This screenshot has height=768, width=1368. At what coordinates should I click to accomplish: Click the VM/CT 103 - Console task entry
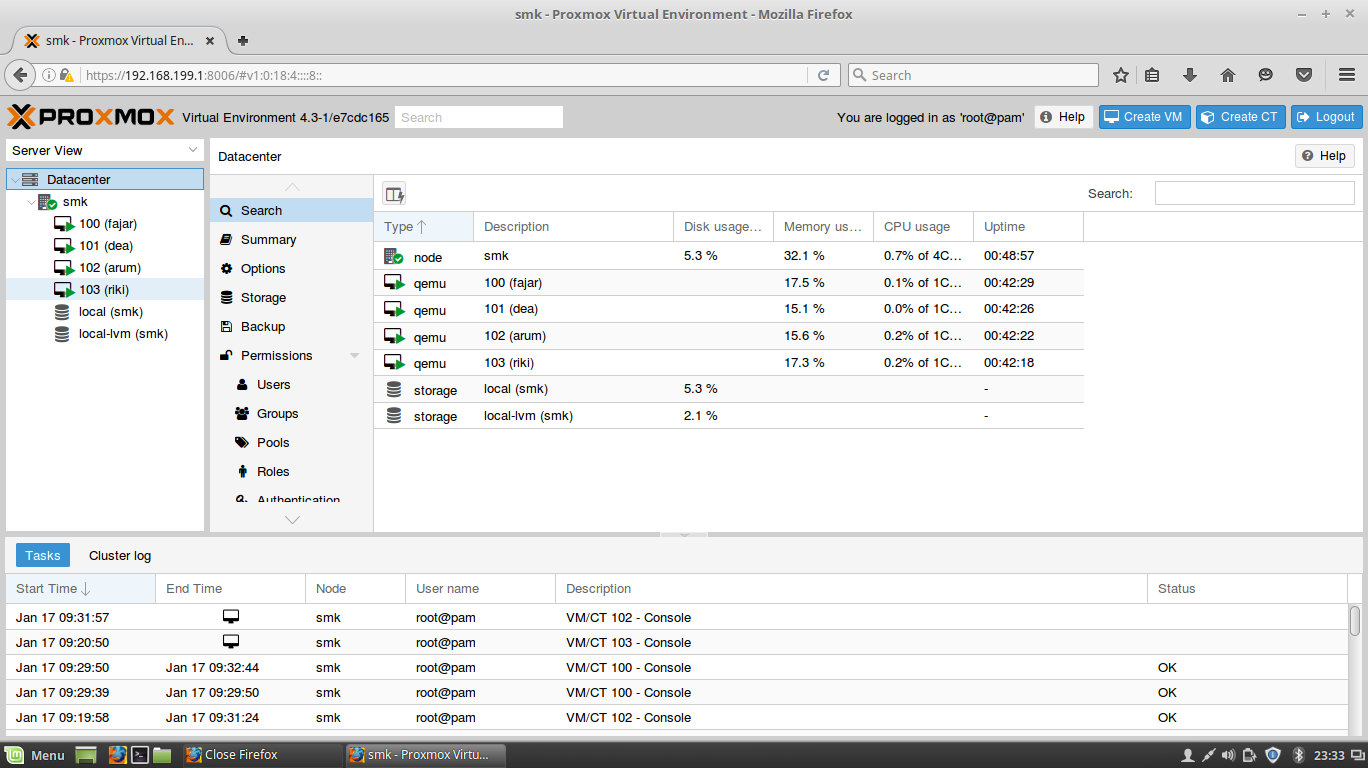tap(677, 643)
